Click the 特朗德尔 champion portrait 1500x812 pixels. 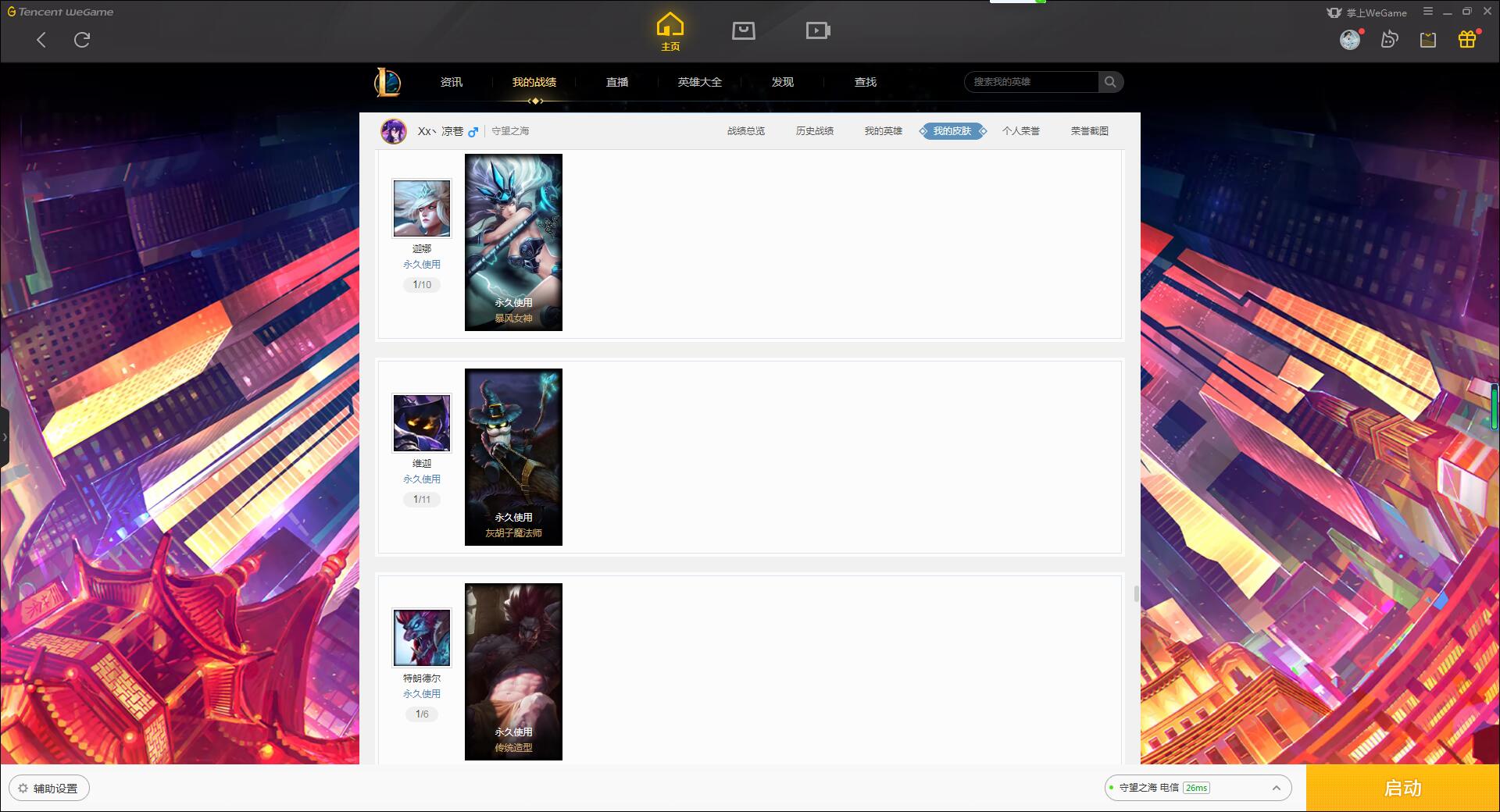(422, 638)
